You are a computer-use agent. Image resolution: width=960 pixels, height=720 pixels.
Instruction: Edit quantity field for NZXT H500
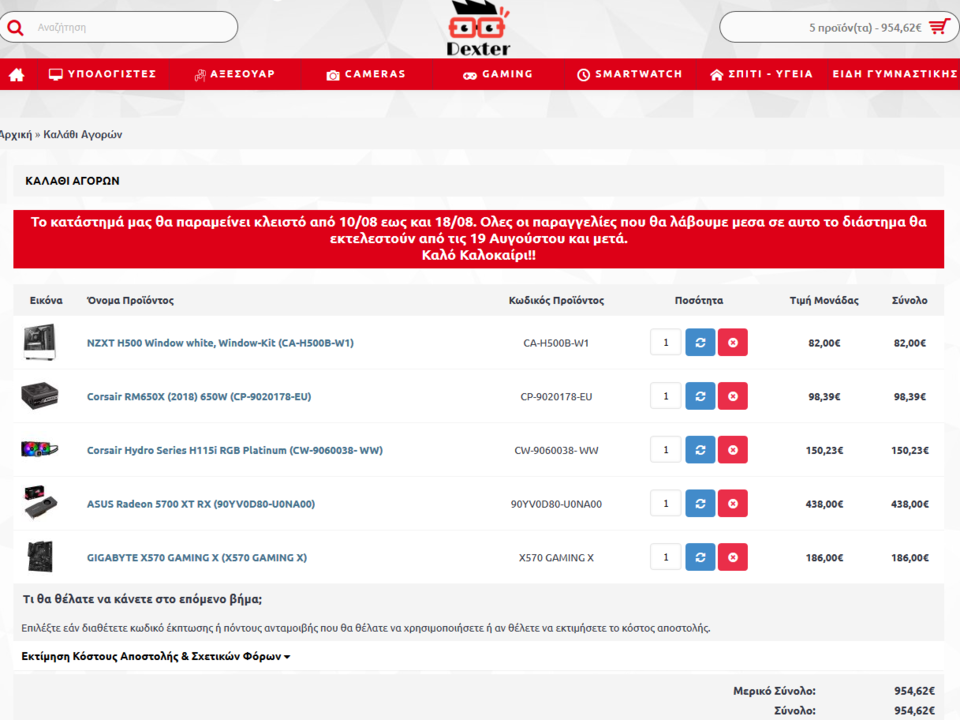pyautogui.click(x=666, y=342)
